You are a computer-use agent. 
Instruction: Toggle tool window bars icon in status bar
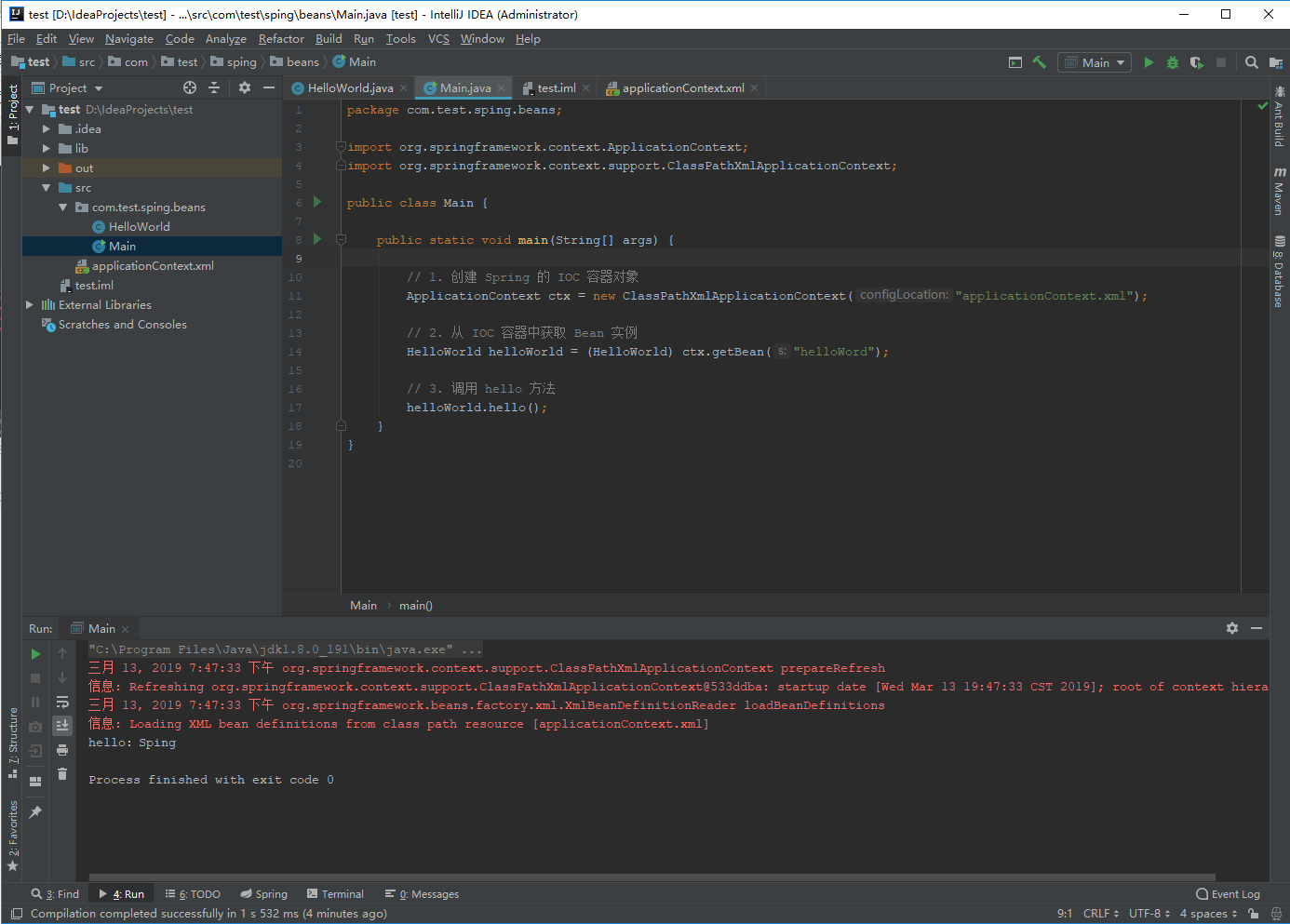coord(17,914)
